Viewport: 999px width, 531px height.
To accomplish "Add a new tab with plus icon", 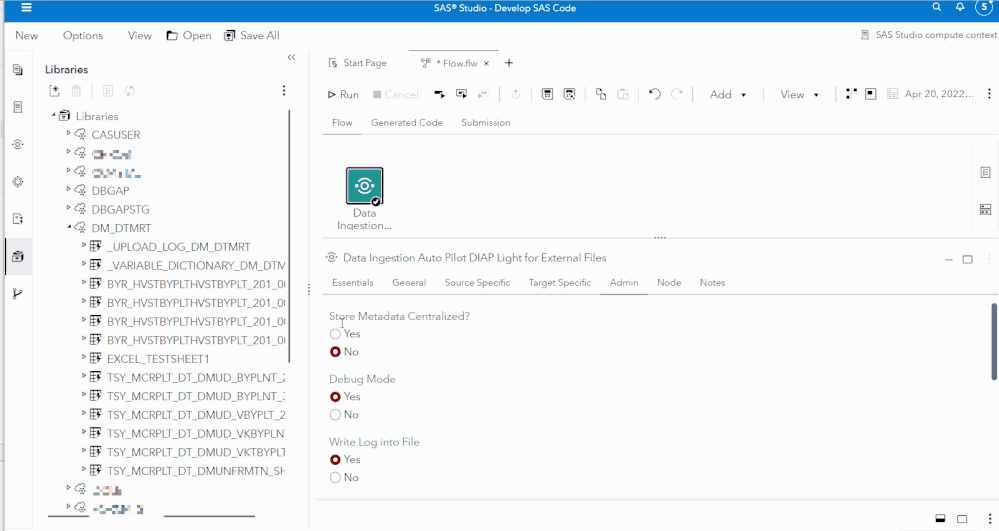I will pos(508,62).
